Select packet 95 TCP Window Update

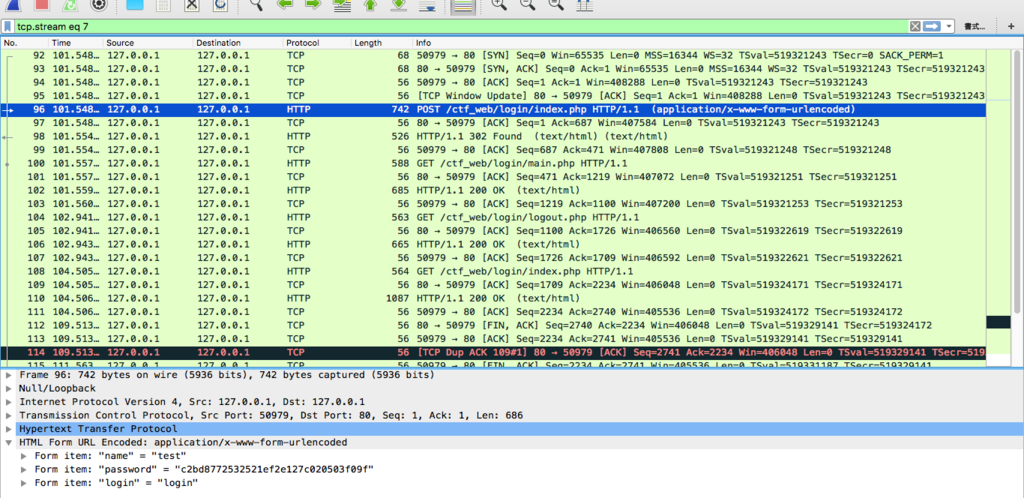tap(493, 96)
